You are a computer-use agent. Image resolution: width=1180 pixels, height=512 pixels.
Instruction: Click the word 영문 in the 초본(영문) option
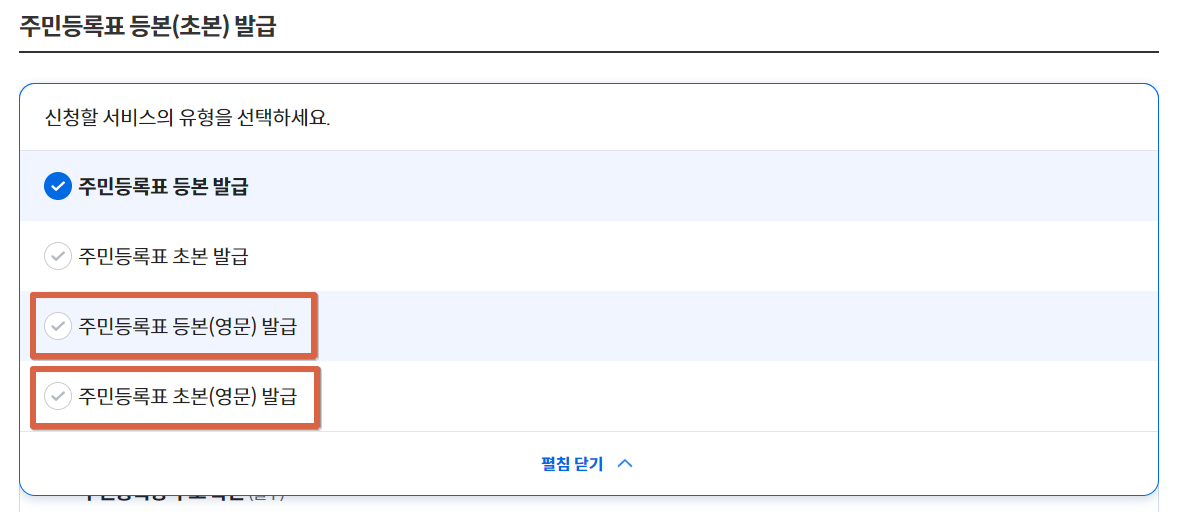(x=236, y=395)
